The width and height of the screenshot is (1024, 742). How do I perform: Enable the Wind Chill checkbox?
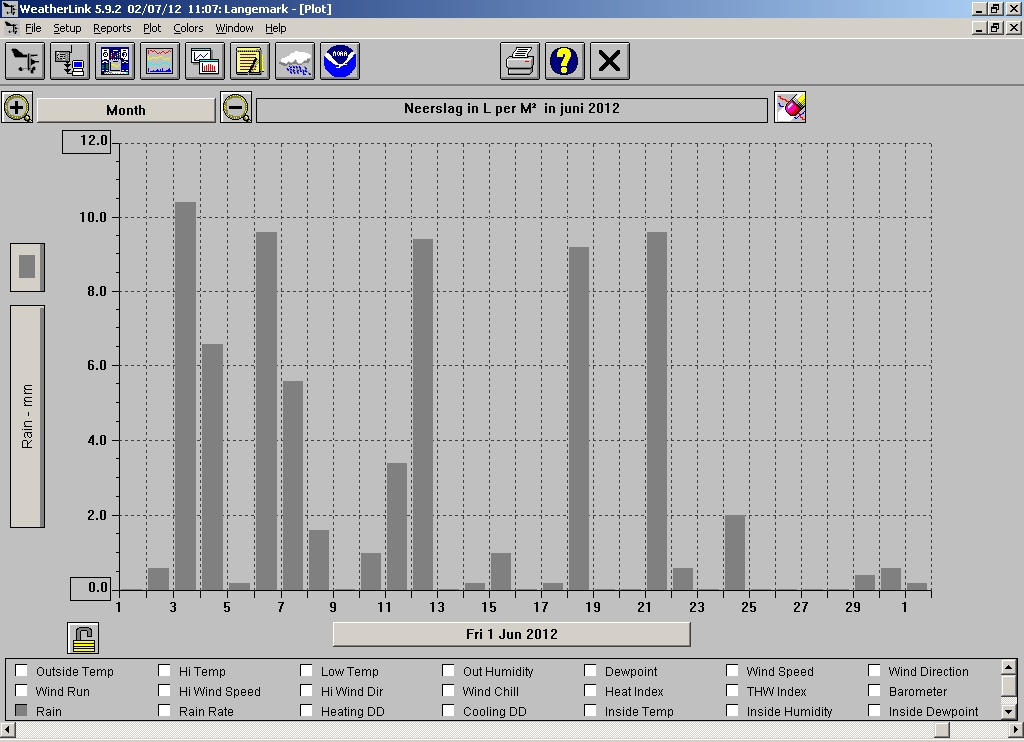pyautogui.click(x=448, y=690)
